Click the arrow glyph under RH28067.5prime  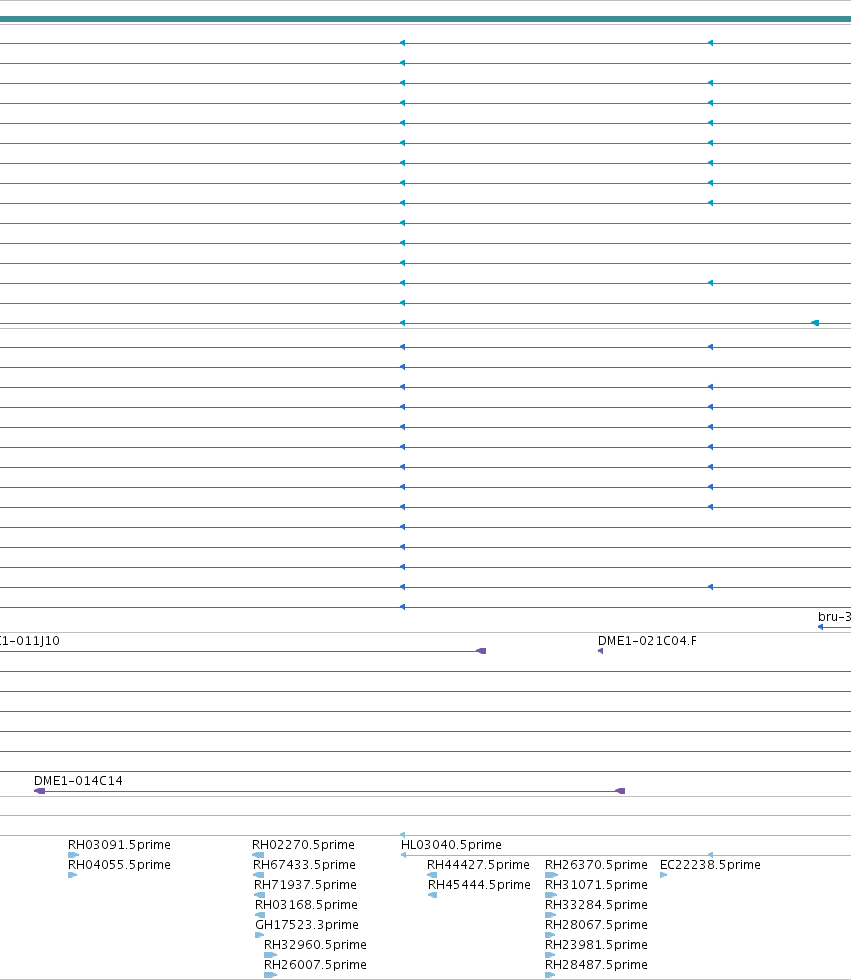coord(550,935)
